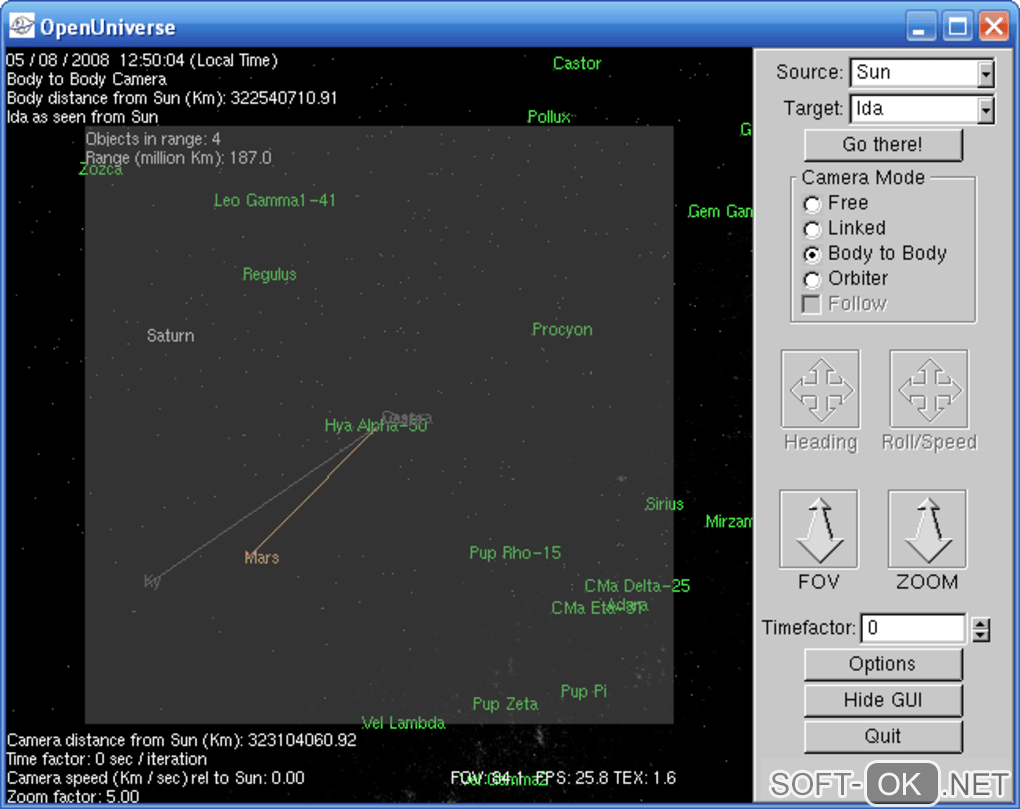
Task: Close the OpenUniverse window
Action: click(x=994, y=27)
